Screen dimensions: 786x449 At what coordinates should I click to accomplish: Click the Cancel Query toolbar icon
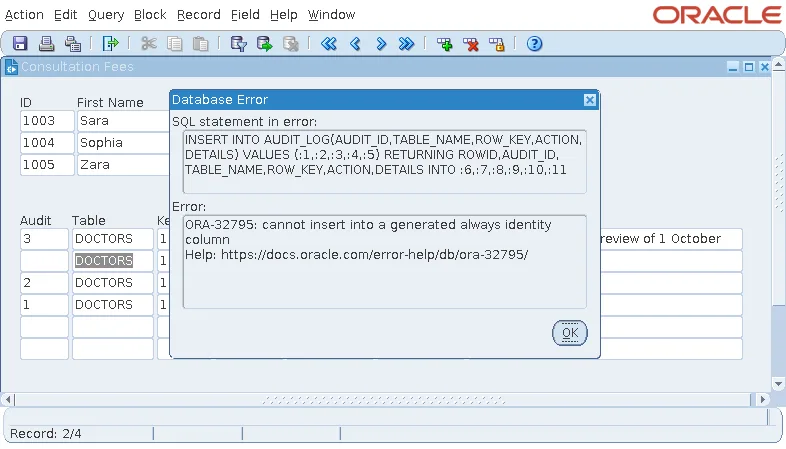click(x=291, y=44)
